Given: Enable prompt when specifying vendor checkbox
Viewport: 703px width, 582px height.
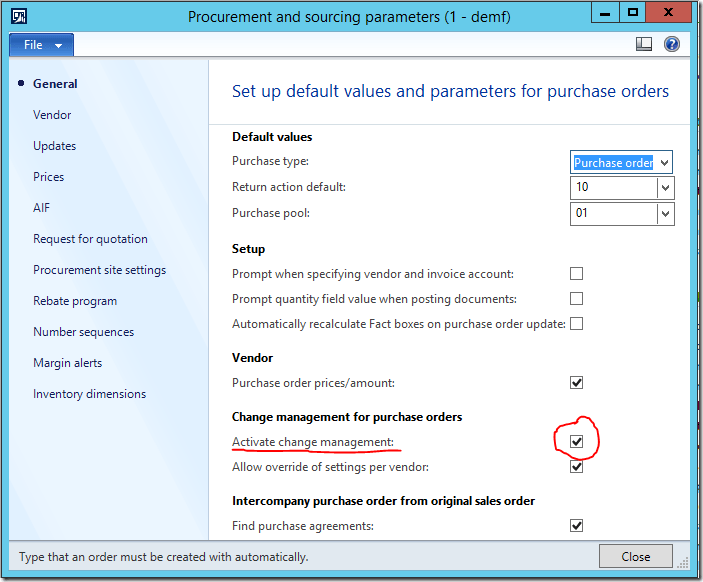Looking at the screenshot, I should (x=576, y=274).
